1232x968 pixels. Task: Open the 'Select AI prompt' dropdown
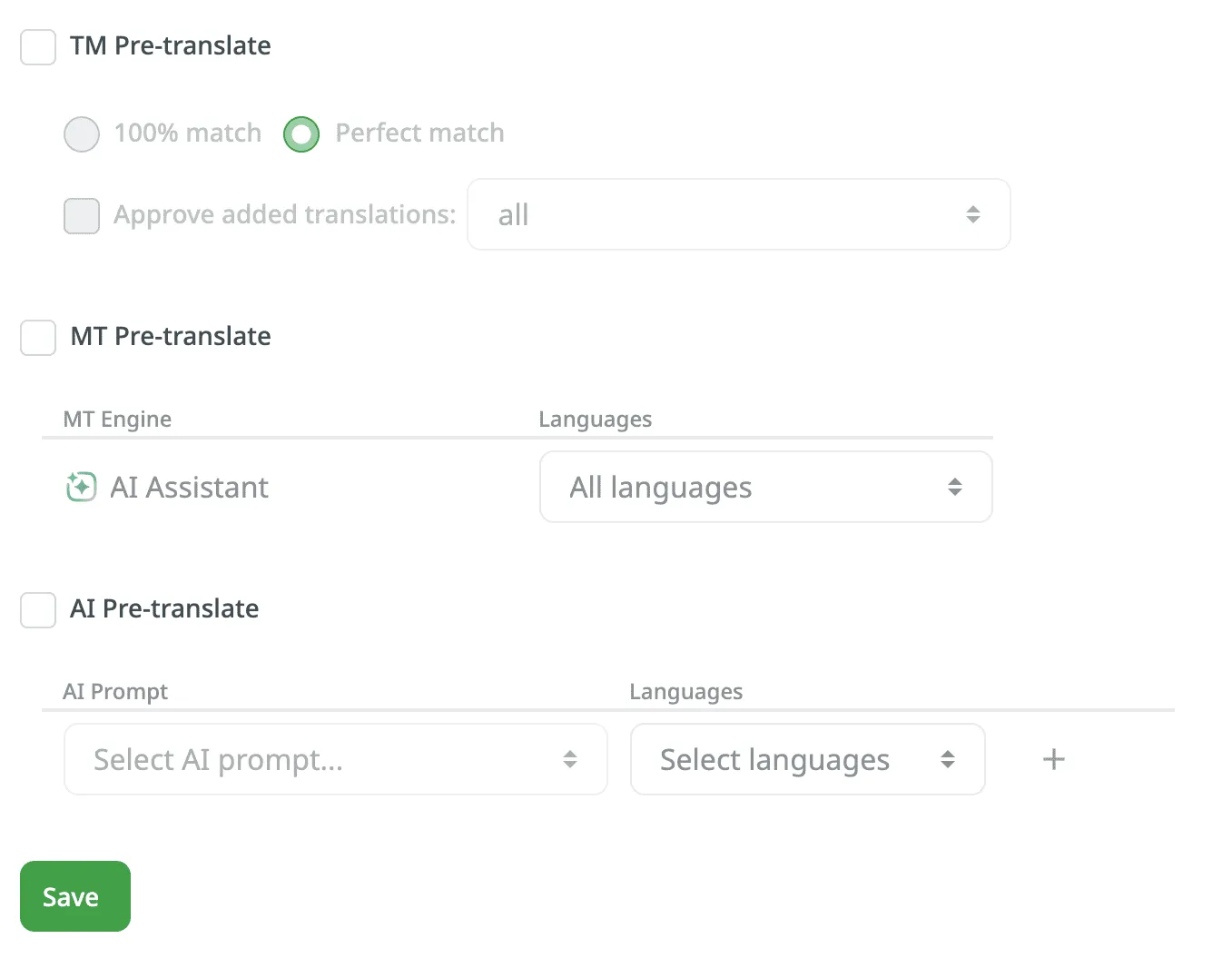click(336, 759)
